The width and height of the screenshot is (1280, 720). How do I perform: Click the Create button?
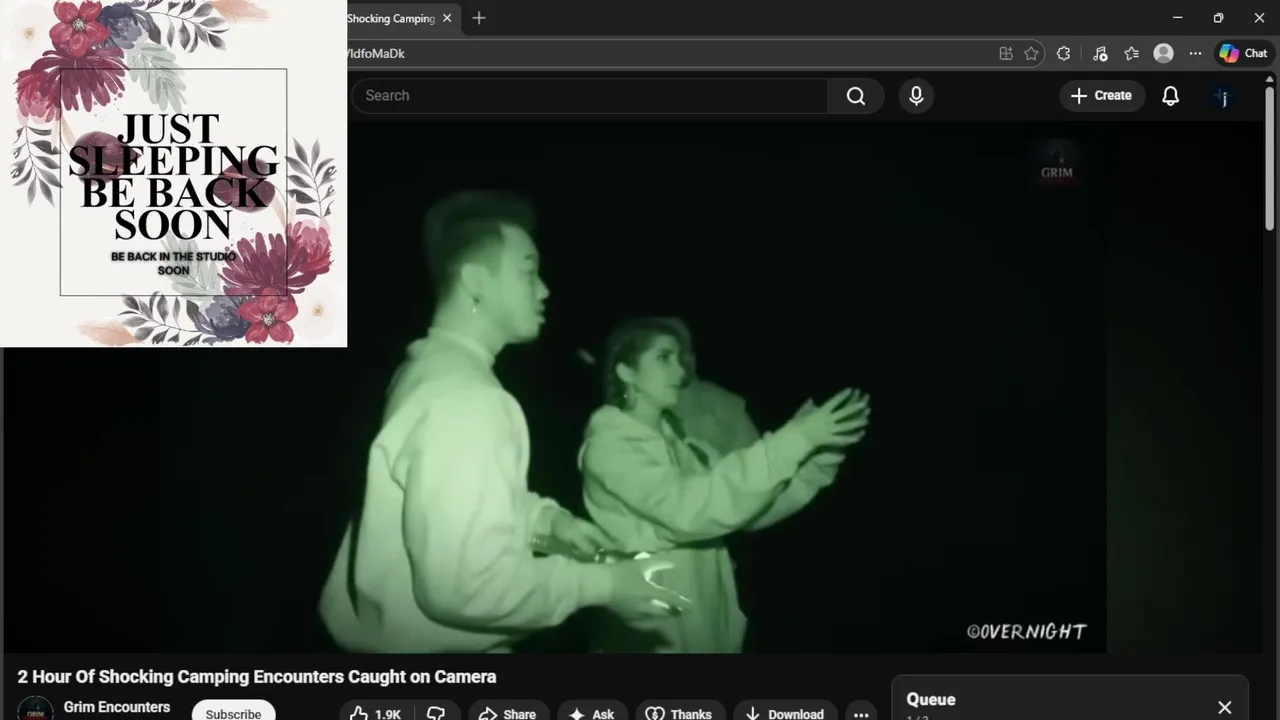1101,95
